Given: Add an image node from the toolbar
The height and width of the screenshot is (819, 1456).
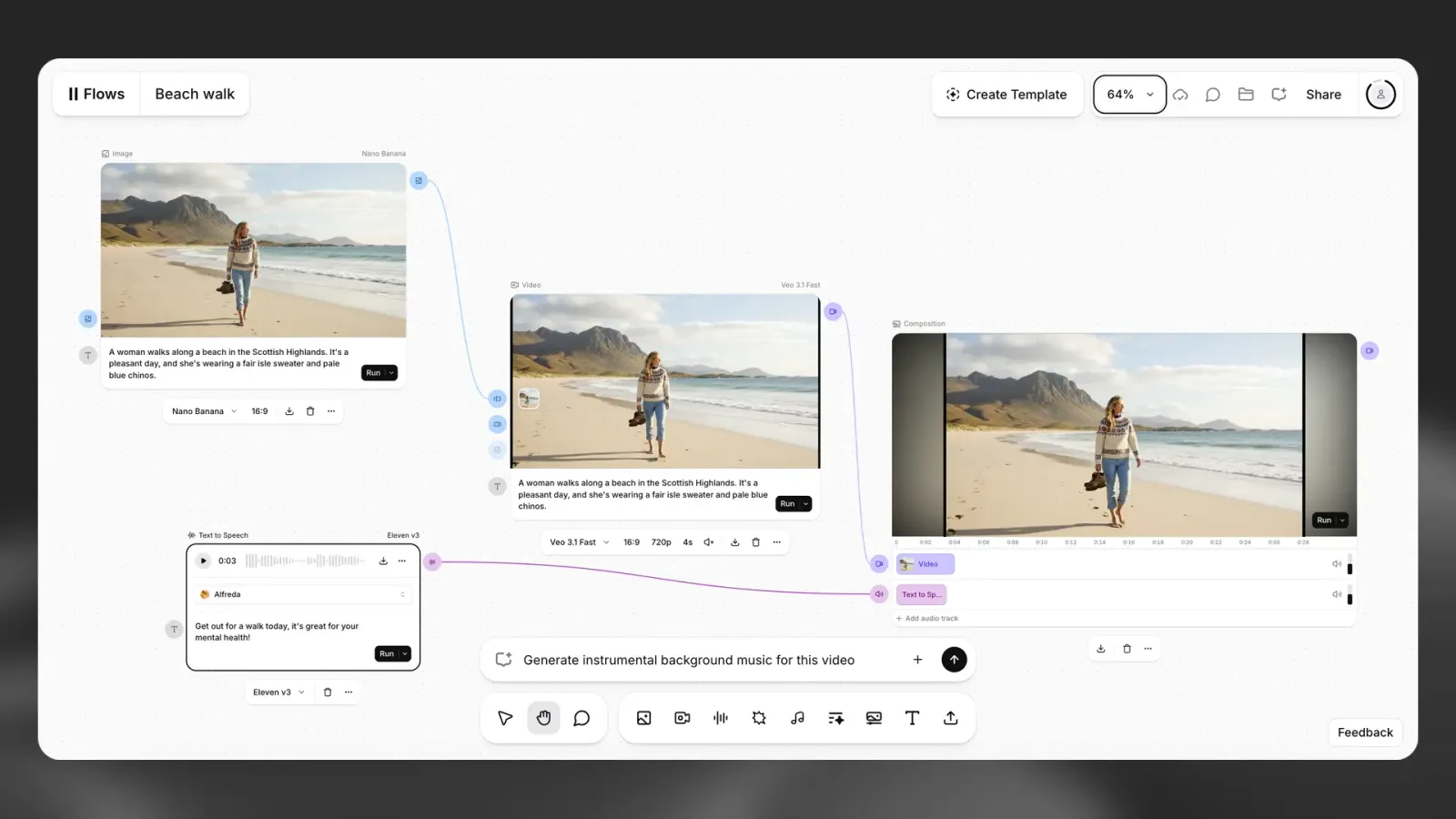Looking at the screenshot, I should [x=643, y=718].
